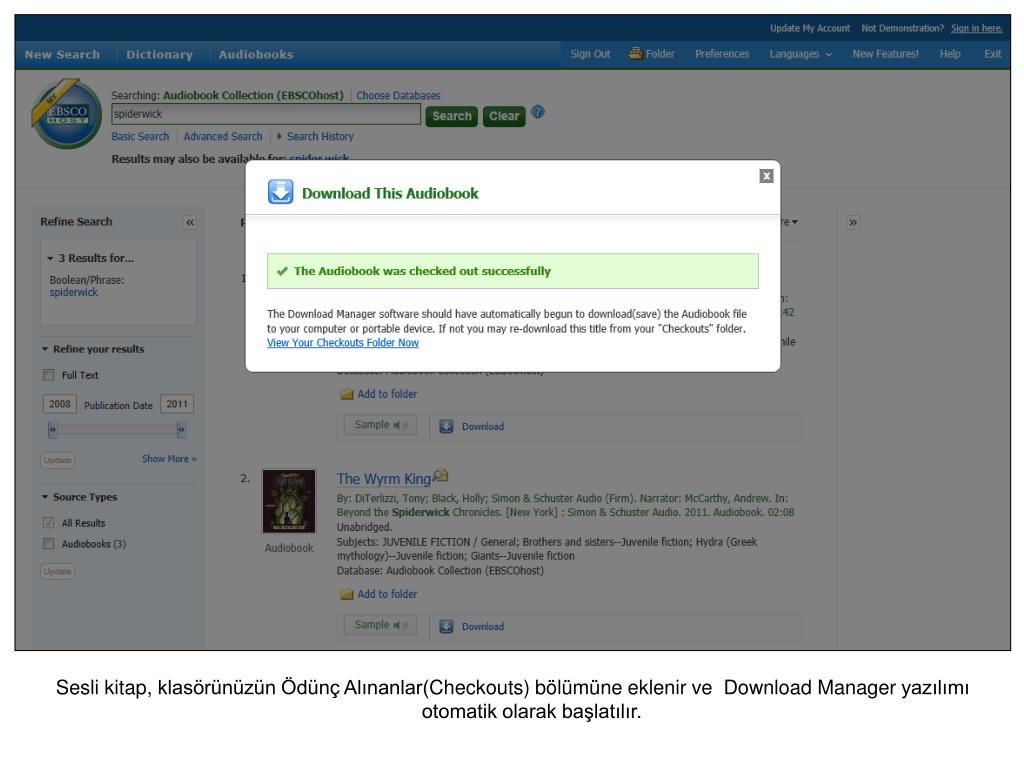Click the Download link for the first result

483,427
